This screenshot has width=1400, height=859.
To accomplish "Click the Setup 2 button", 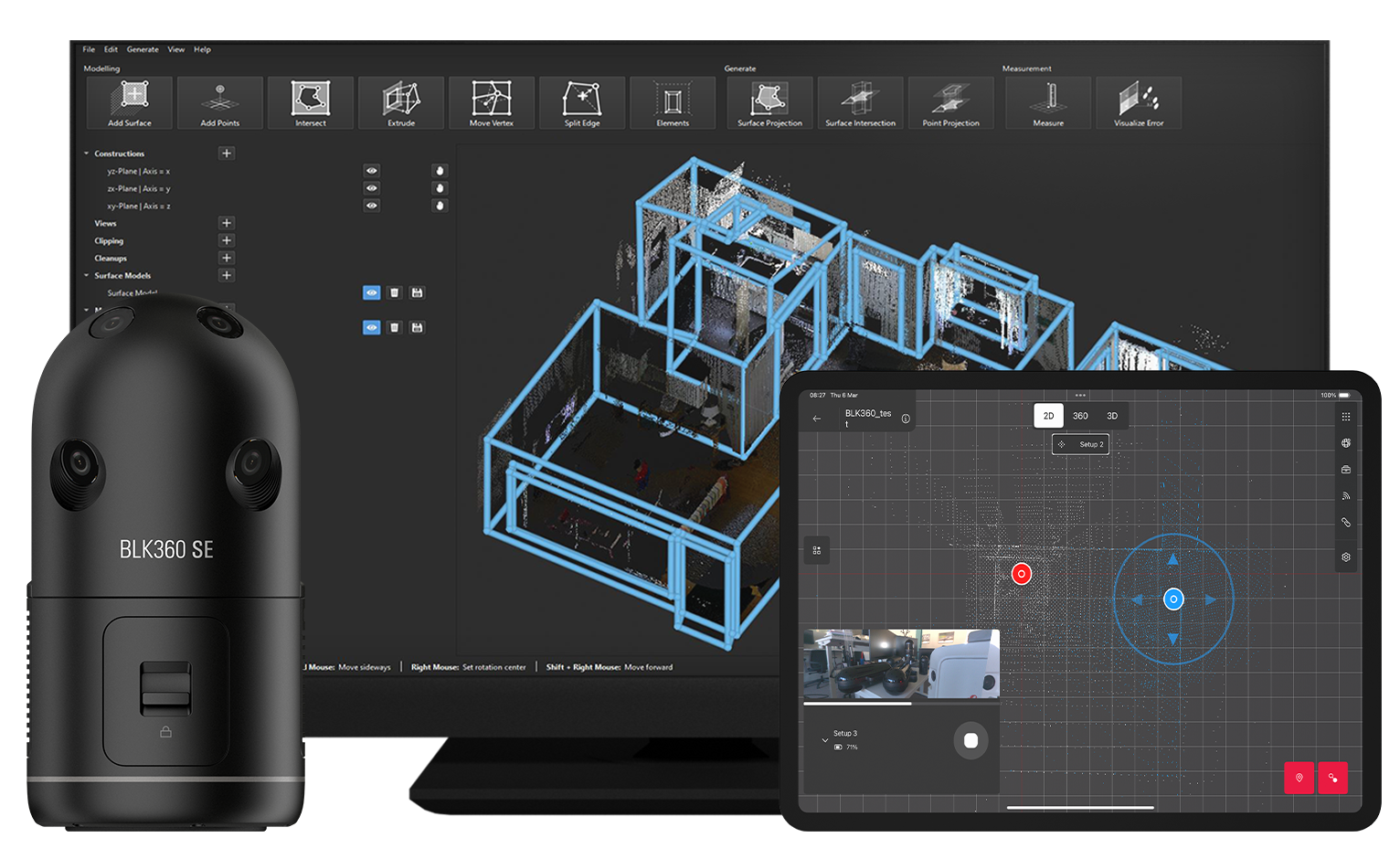I will click(x=1081, y=445).
